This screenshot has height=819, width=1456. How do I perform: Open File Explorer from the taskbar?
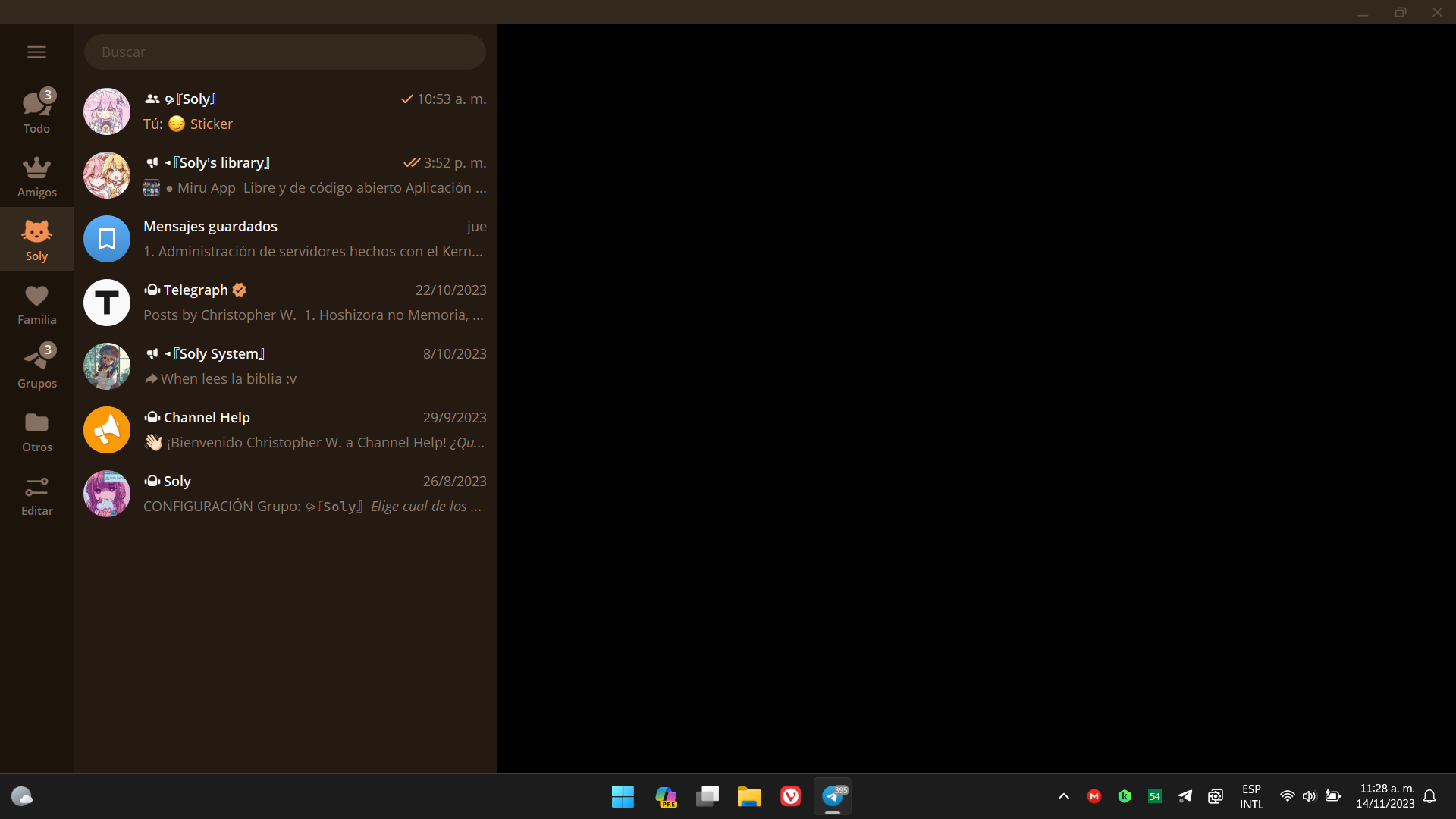(x=748, y=796)
